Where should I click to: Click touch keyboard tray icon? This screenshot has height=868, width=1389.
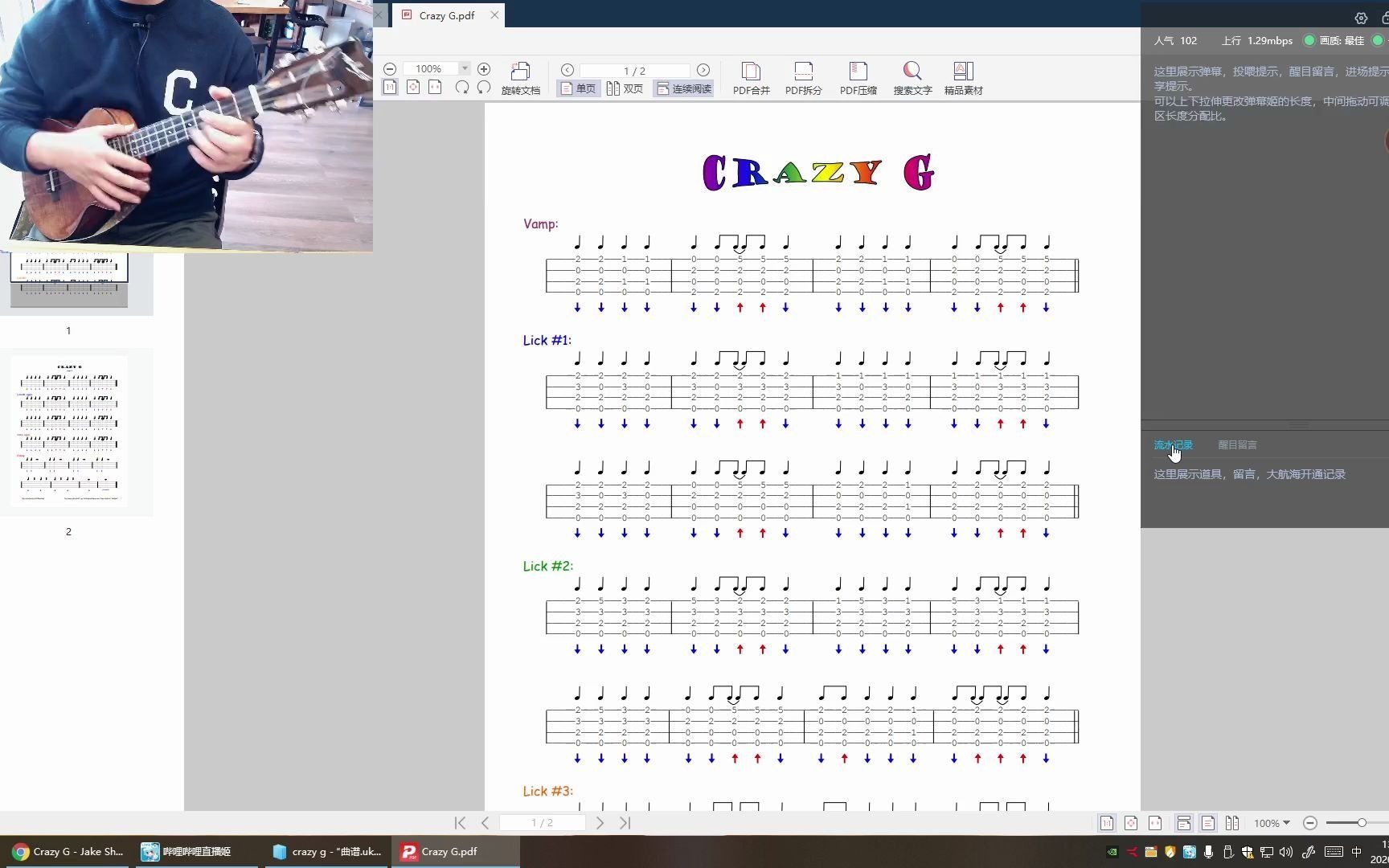pyautogui.click(x=1334, y=852)
